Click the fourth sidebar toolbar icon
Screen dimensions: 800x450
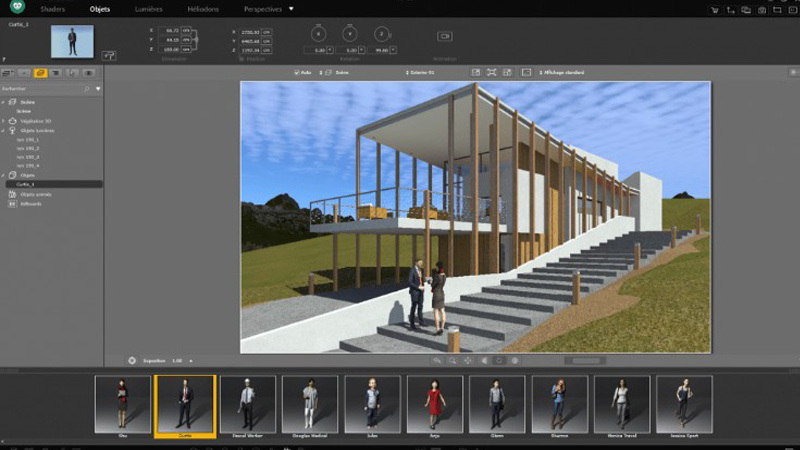point(56,73)
